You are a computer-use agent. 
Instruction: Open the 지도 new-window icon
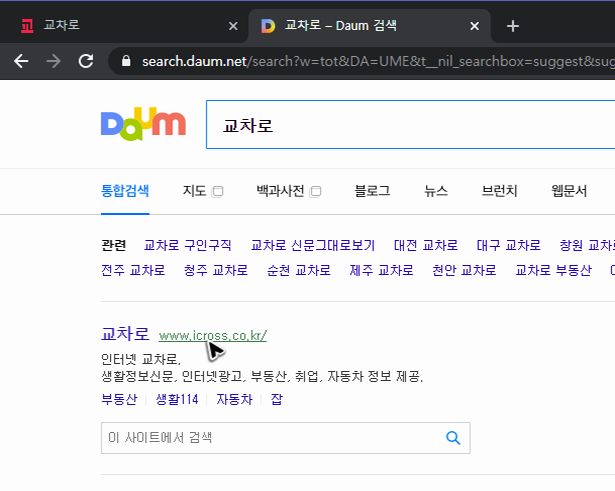click(217, 191)
